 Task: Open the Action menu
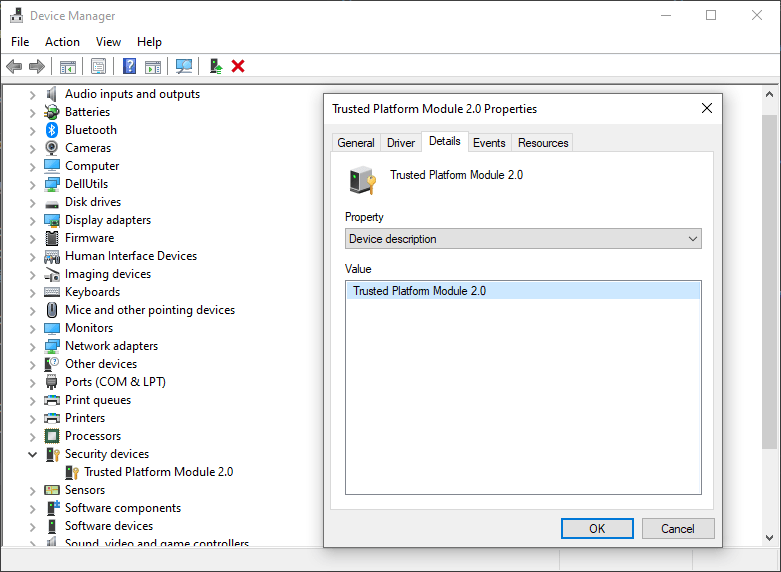62,42
